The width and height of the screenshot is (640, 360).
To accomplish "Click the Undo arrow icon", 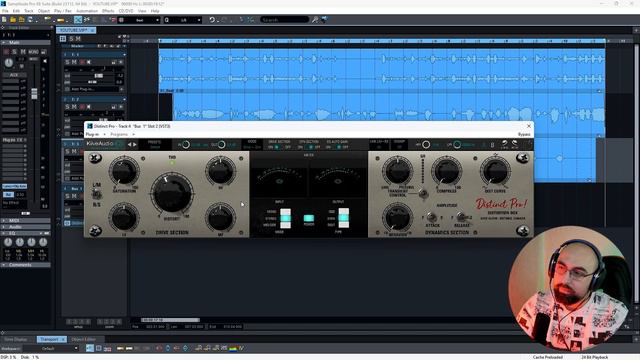I will point(212,20).
